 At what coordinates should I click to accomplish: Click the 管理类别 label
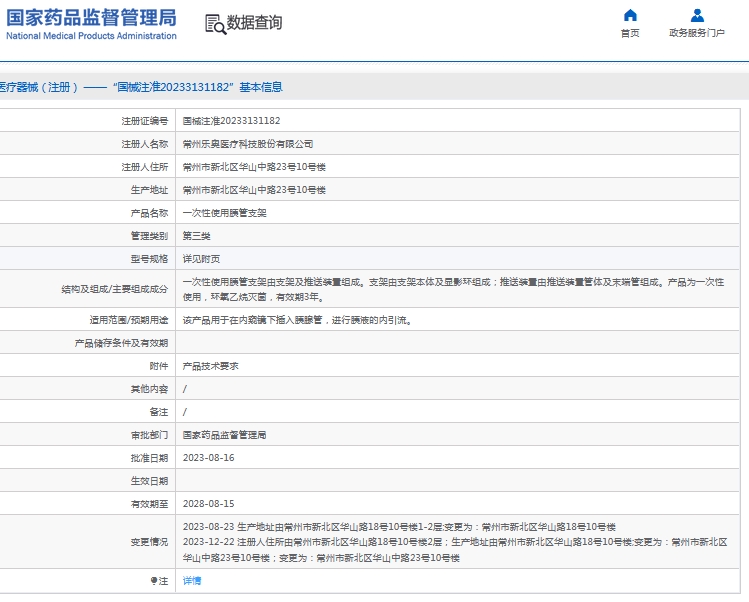tap(150, 236)
